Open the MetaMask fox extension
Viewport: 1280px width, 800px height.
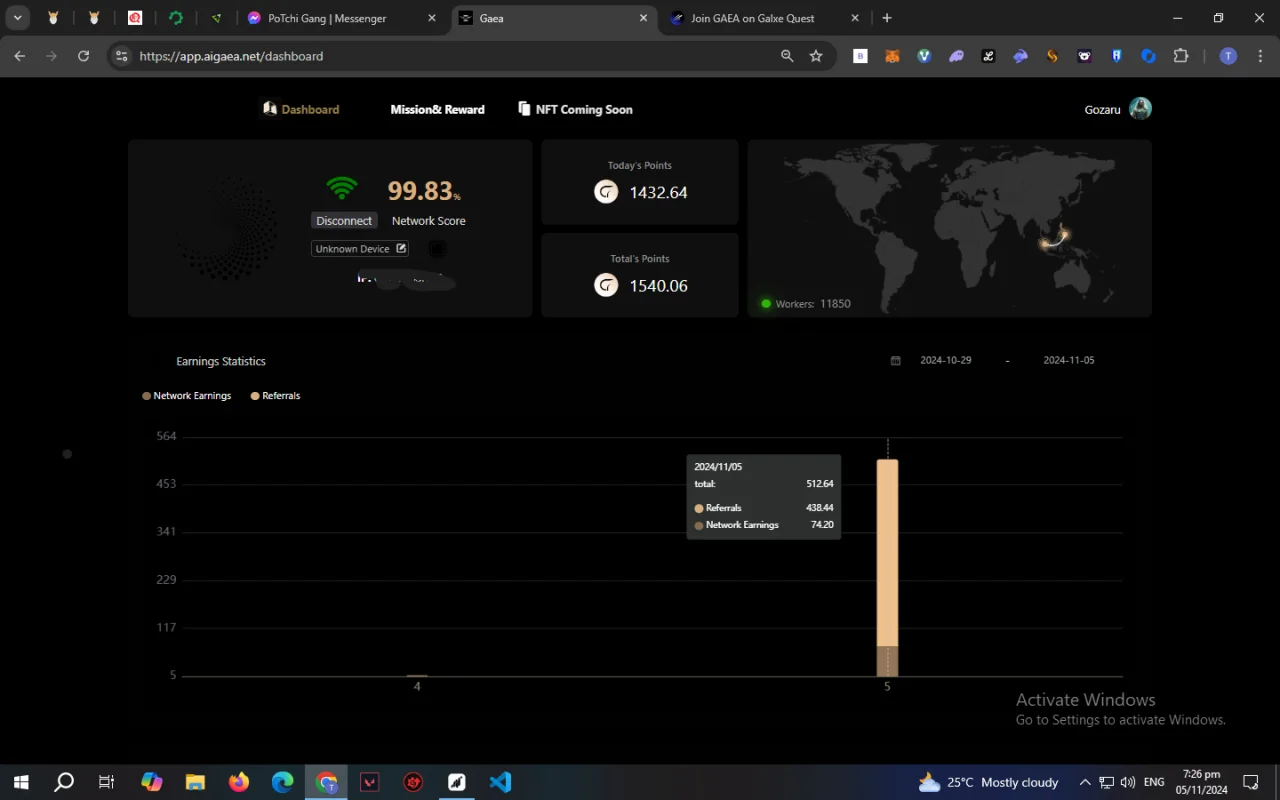pyautogui.click(x=892, y=56)
